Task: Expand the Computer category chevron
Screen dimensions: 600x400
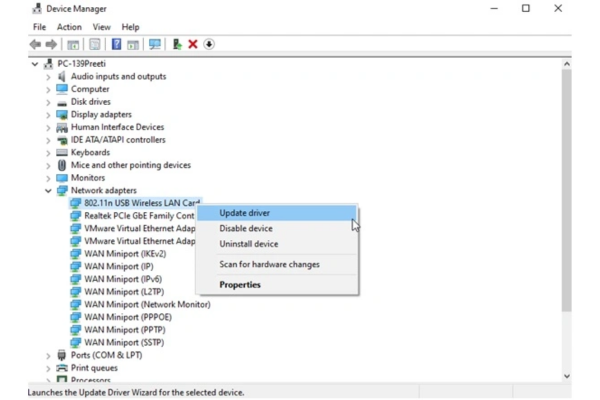Action: pyautogui.click(x=48, y=90)
